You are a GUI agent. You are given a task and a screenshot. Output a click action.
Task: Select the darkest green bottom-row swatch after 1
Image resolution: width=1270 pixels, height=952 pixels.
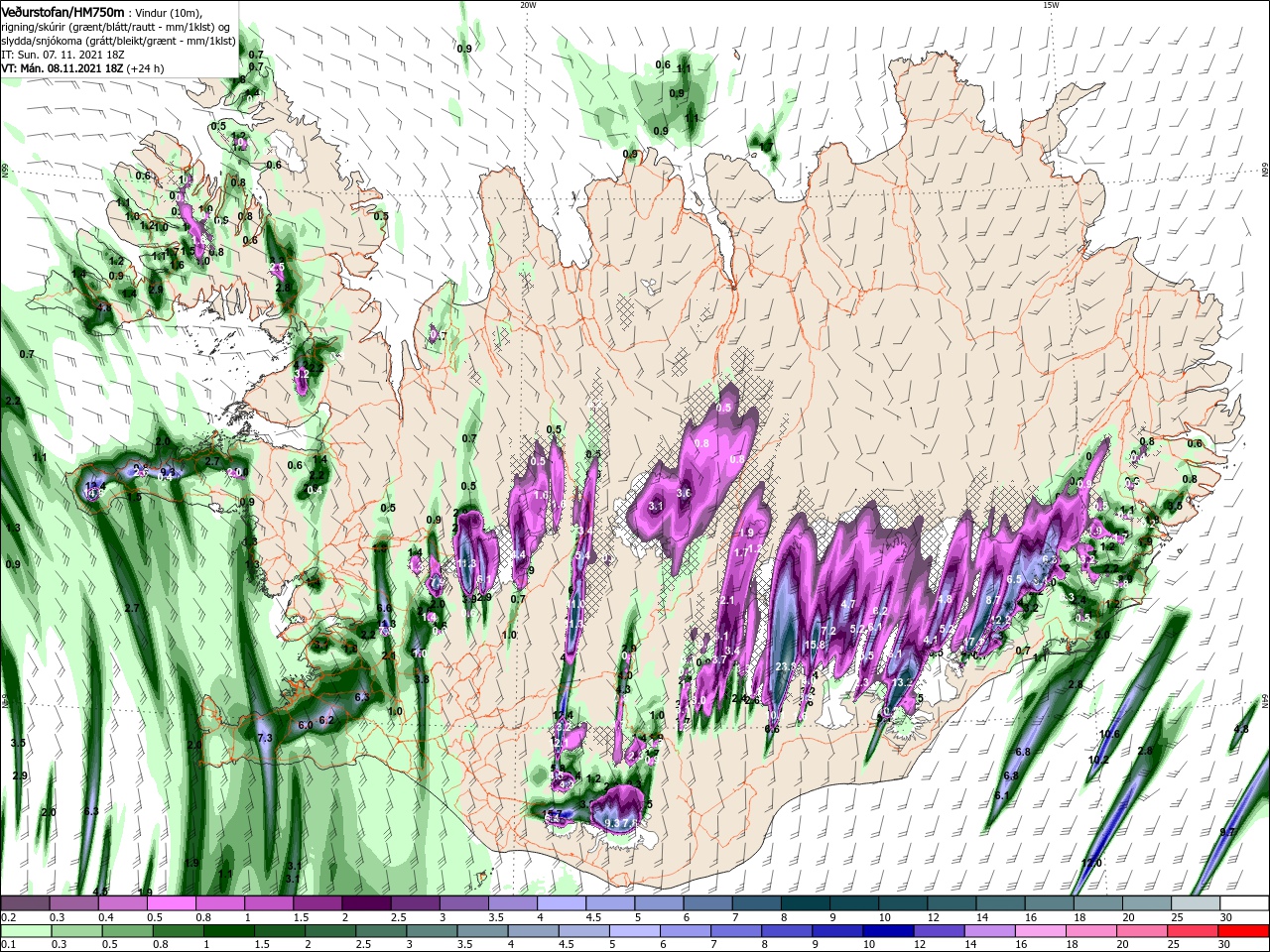click(228, 931)
